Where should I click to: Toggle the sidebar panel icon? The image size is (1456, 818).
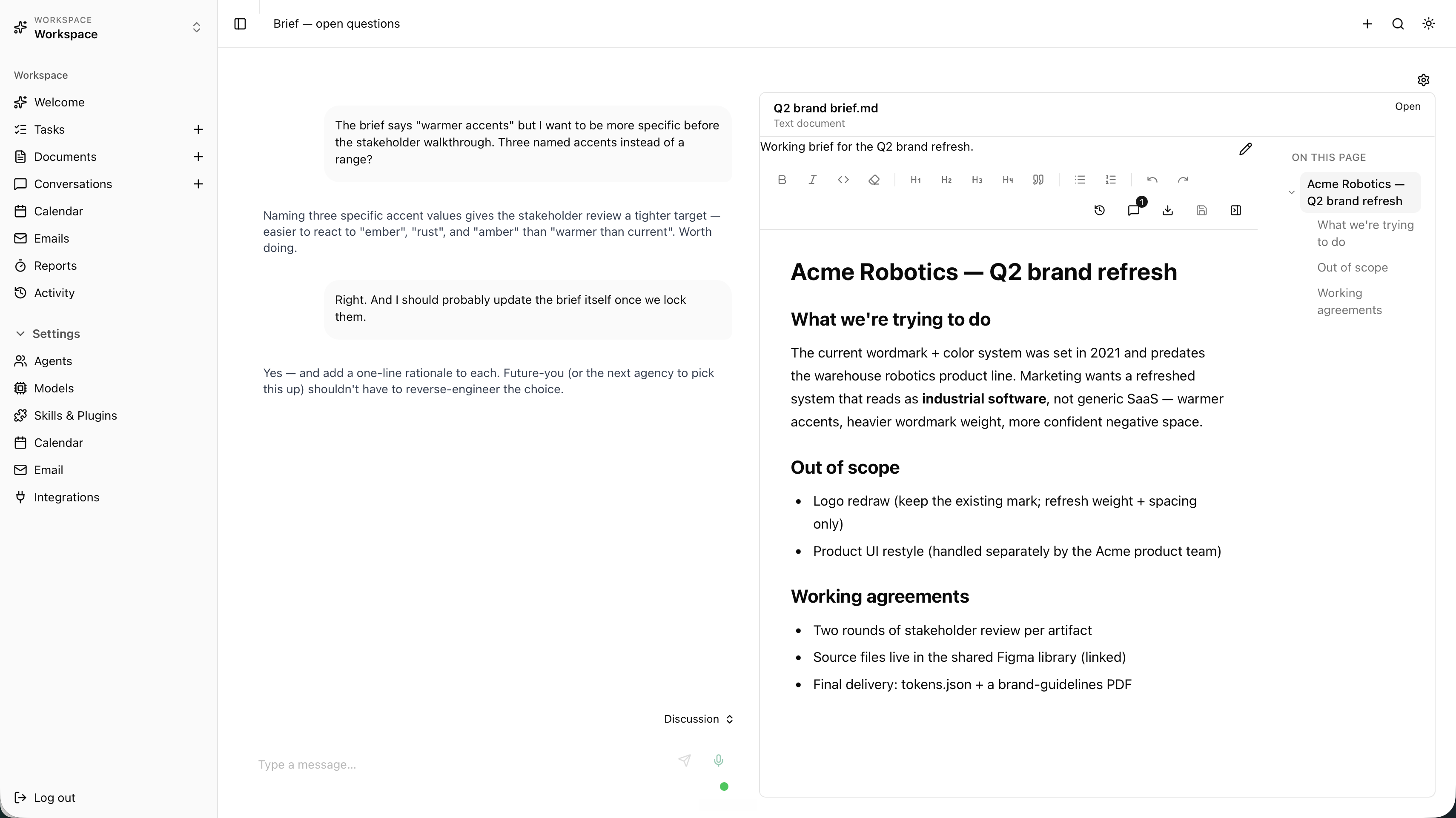240,24
